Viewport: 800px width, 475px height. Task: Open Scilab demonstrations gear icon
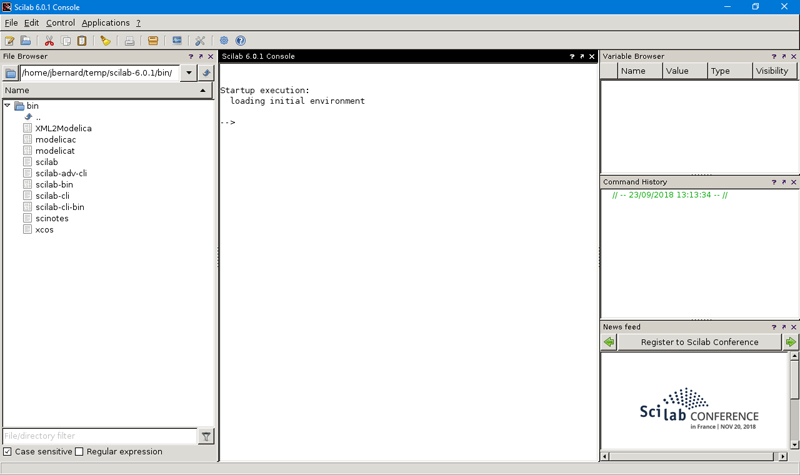pyautogui.click(x=224, y=41)
